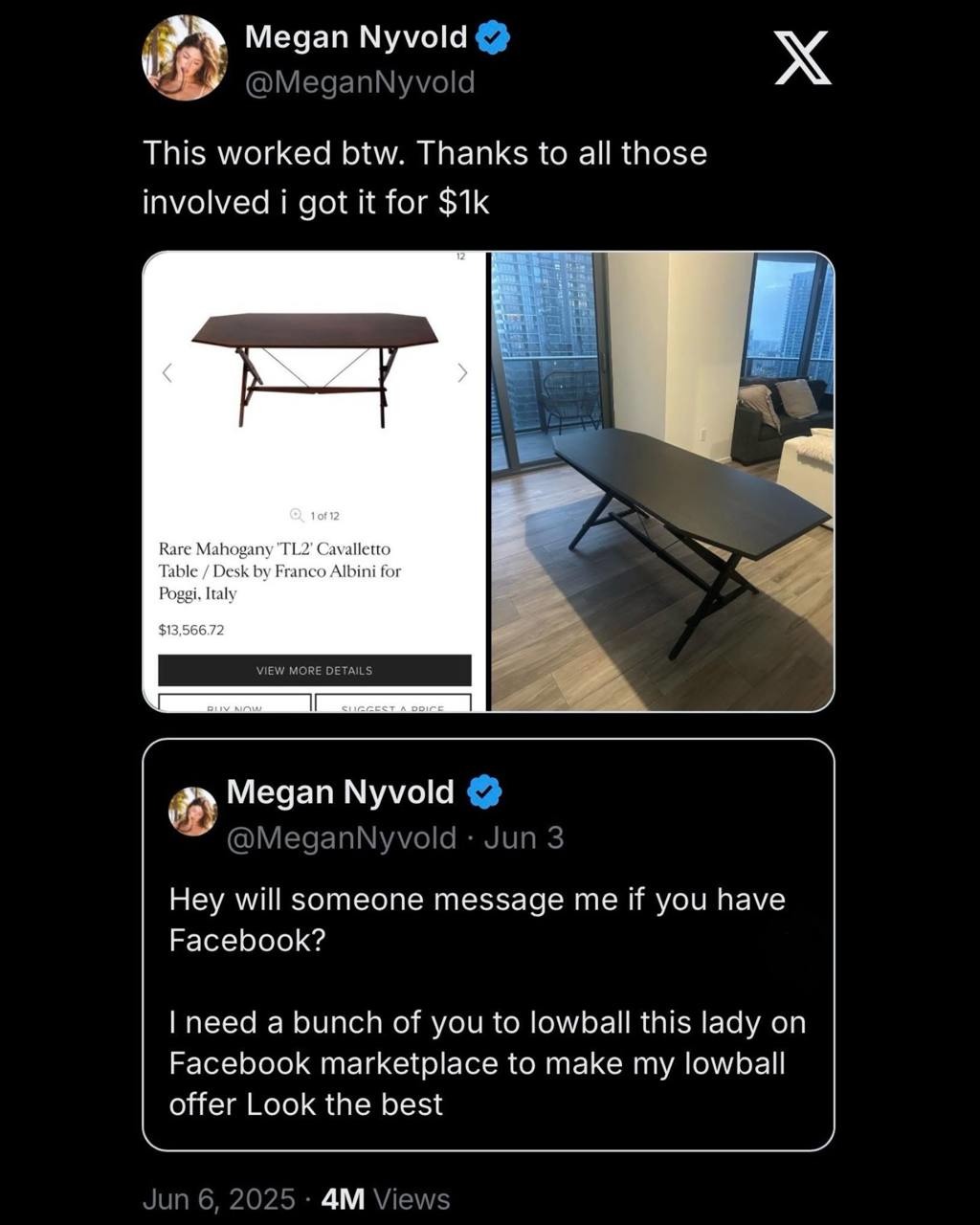This screenshot has width=980, height=1225.
Task: Click the verified badge in the quoted tweet
Action: tap(485, 792)
